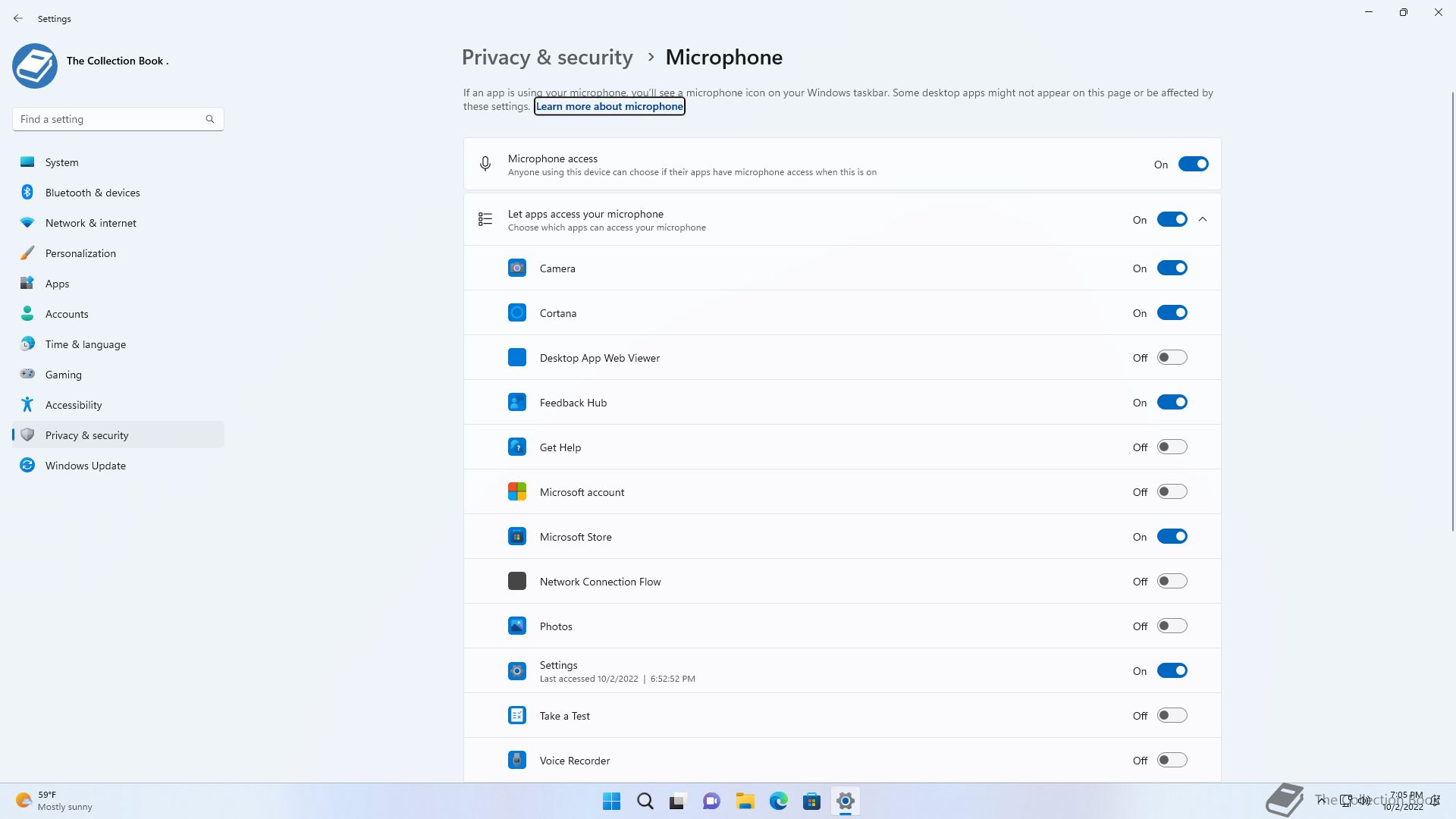Click the Find a setting search box
Viewport: 1456px width, 819px height.
[x=118, y=119]
